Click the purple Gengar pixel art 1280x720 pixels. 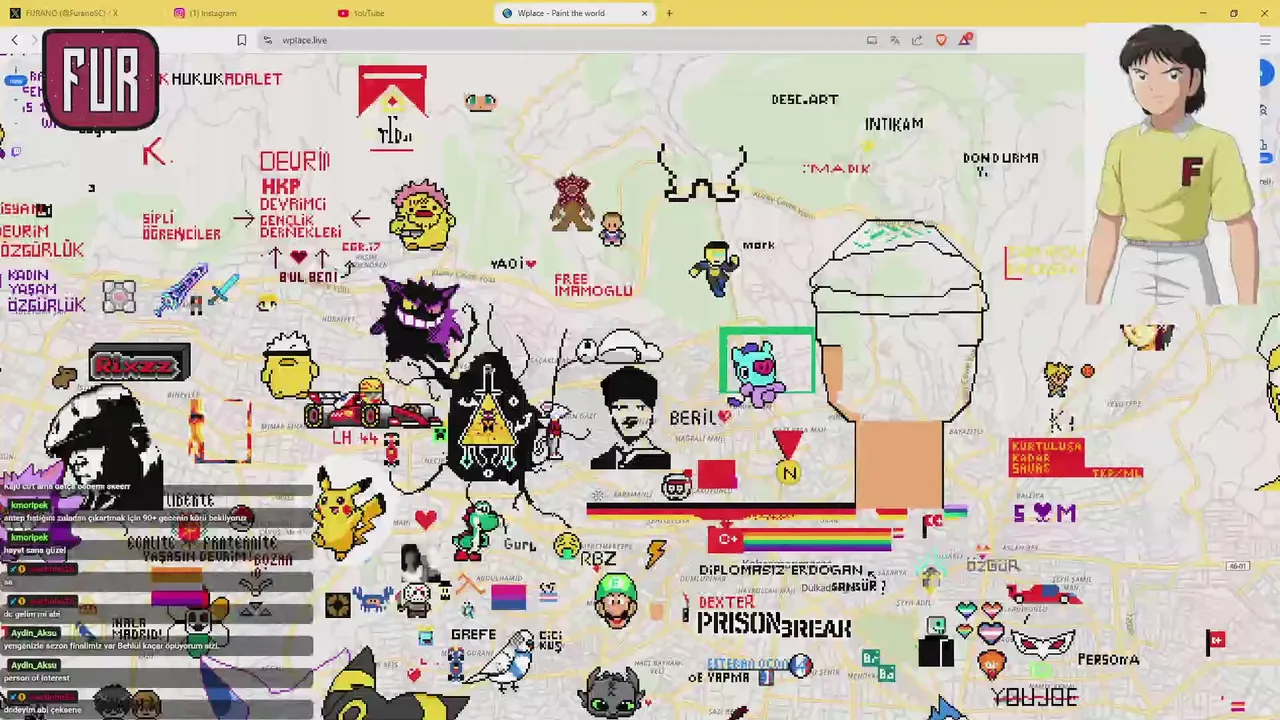(x=422, y=318)
